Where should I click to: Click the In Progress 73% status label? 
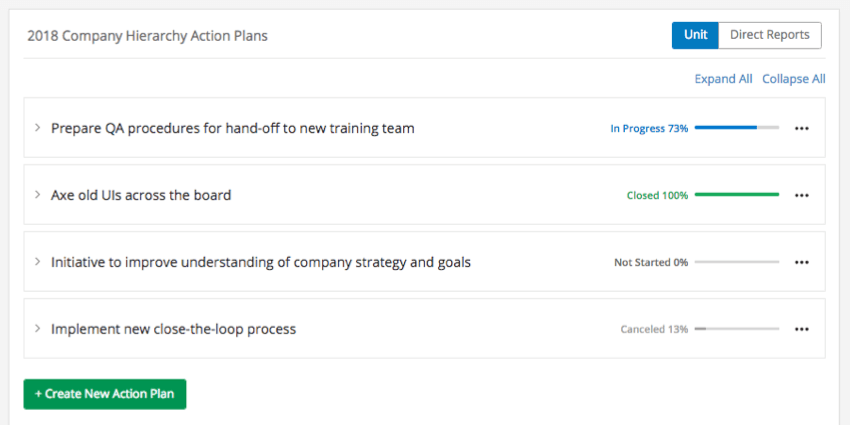coord(649,128)
